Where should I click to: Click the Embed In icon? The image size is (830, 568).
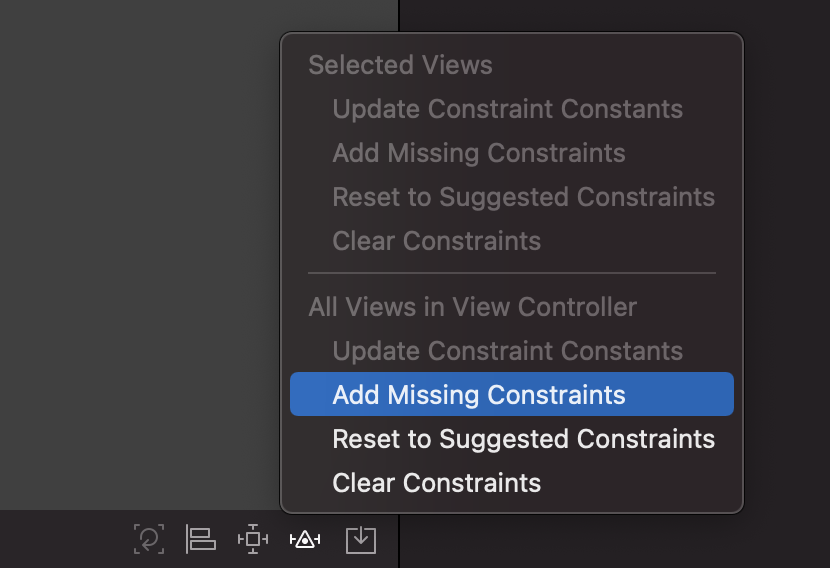click(x=361, y=540)
